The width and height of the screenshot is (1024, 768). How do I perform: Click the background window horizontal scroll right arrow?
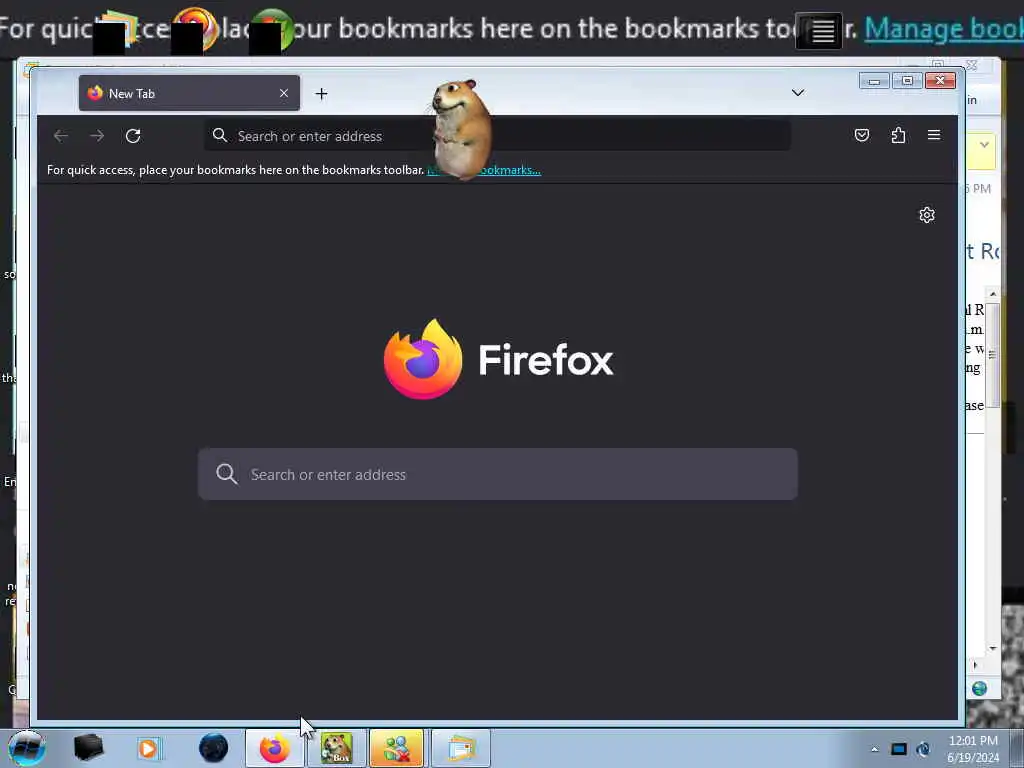click(x=975, y=665)
